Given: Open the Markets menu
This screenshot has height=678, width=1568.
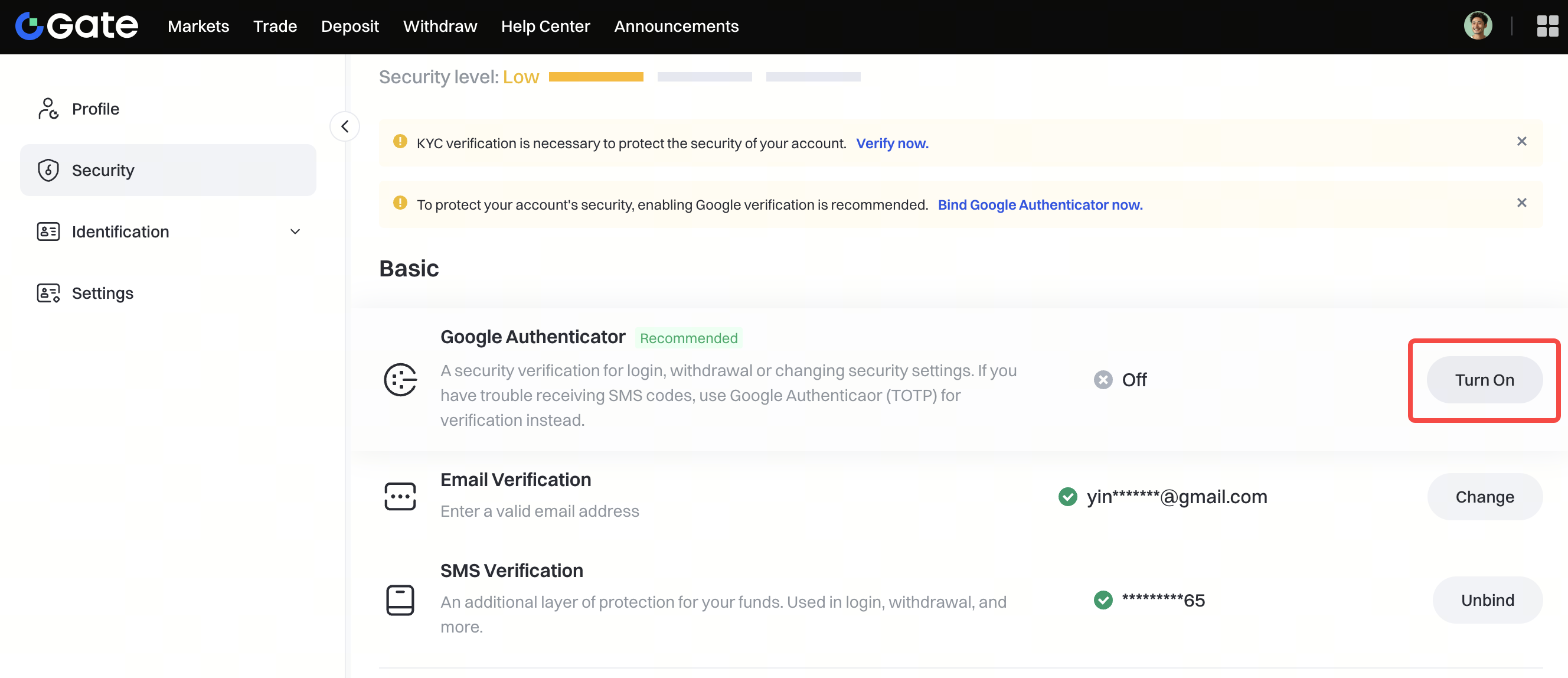Looking at the screenshot, I should pos(198,26).
